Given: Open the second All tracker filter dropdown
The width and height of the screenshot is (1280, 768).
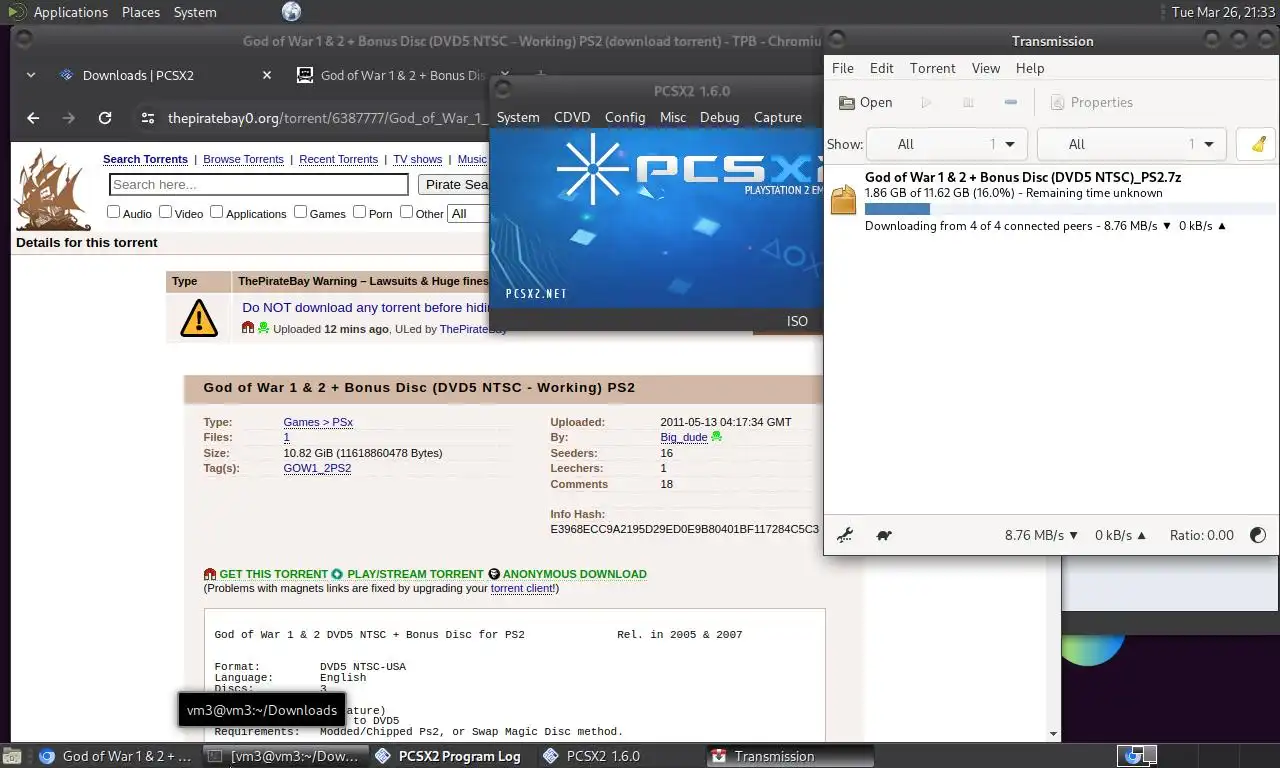Looking at the screenshot, I should point(1132,144).
